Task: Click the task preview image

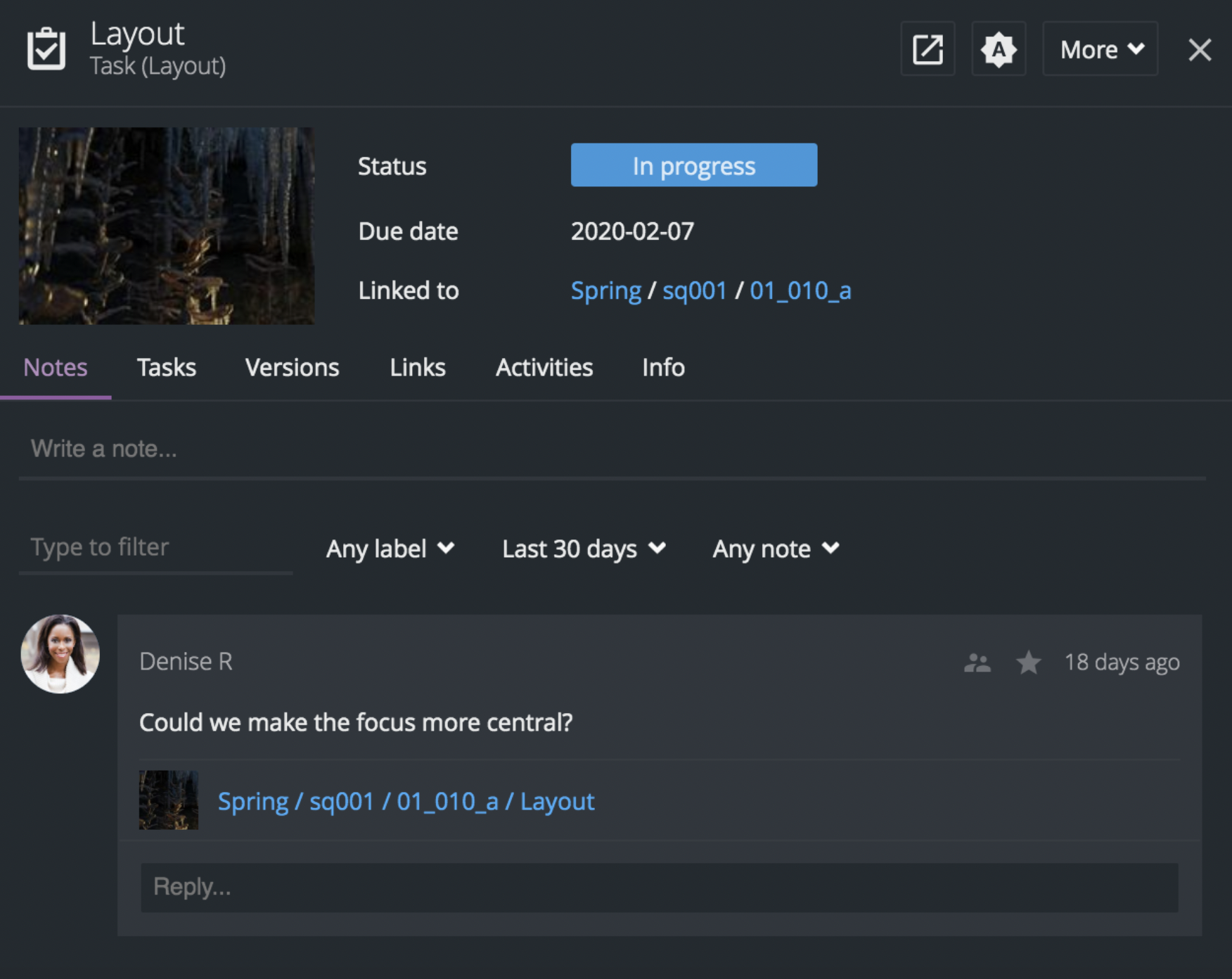Action: tap(166, 224)
